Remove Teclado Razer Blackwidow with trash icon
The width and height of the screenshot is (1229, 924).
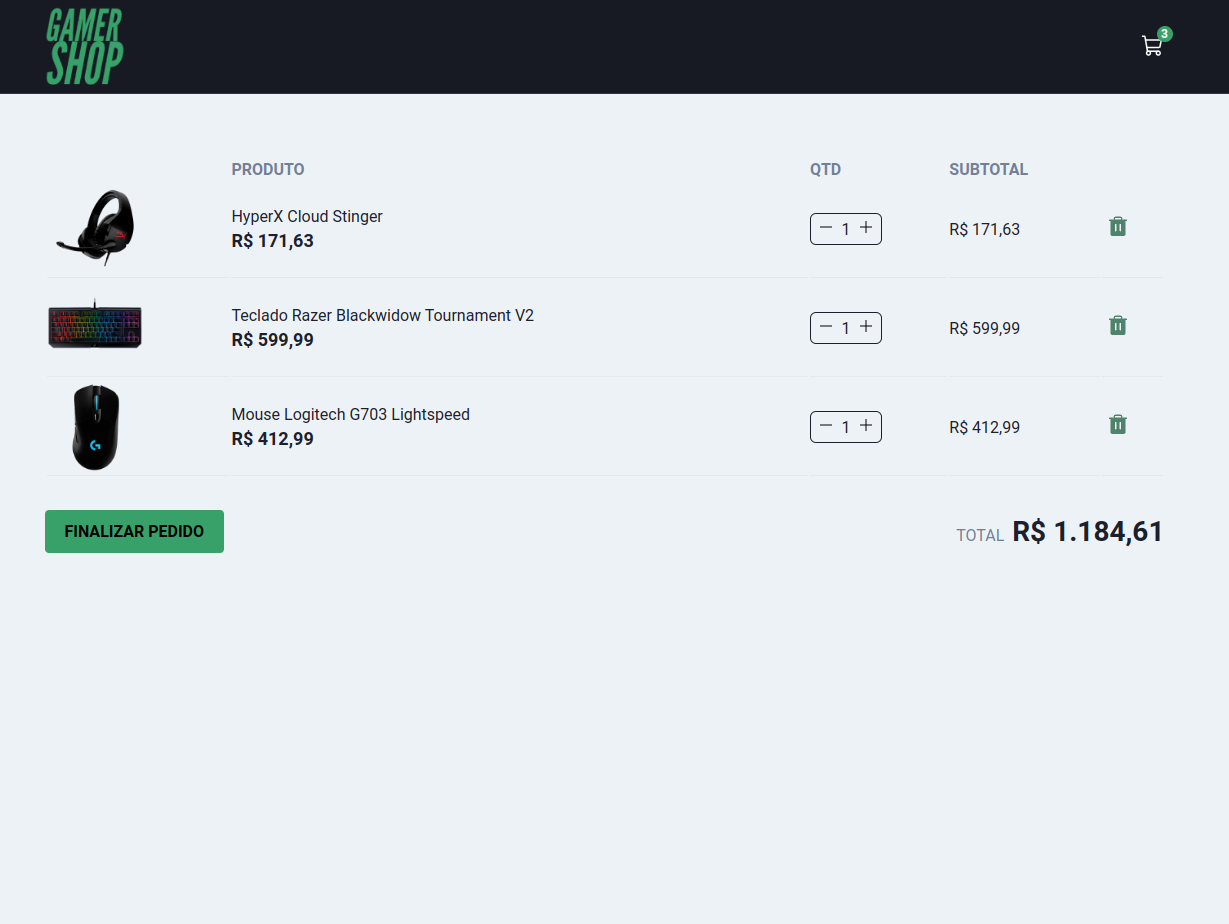point(1118,326)
